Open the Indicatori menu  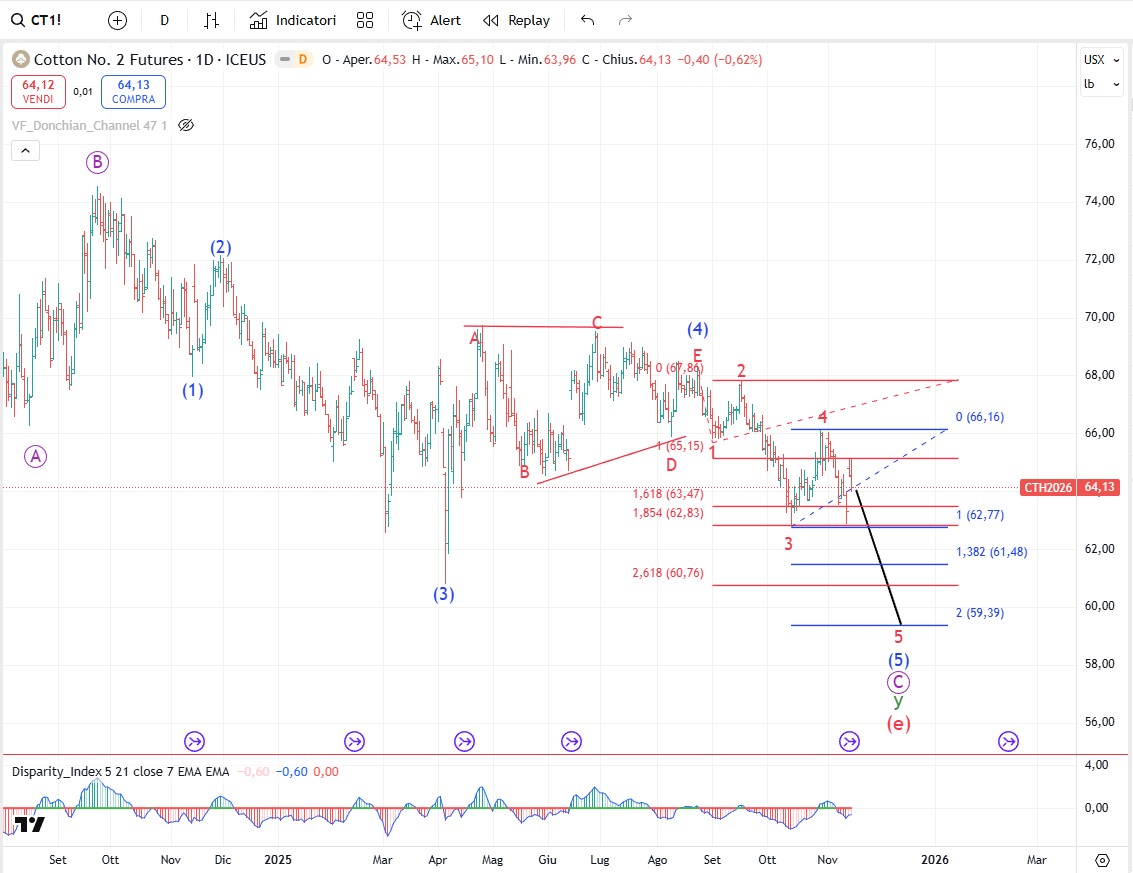pos(293,20)
